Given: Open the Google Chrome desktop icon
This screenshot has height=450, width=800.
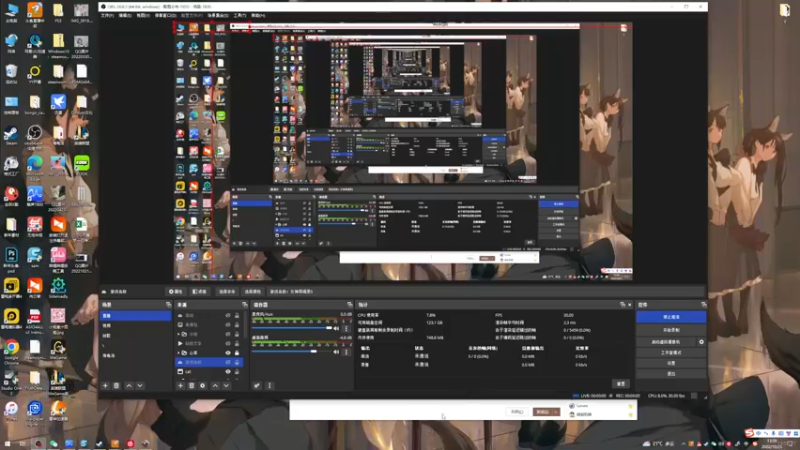Looking at the screenshot, I should point(11,349).
